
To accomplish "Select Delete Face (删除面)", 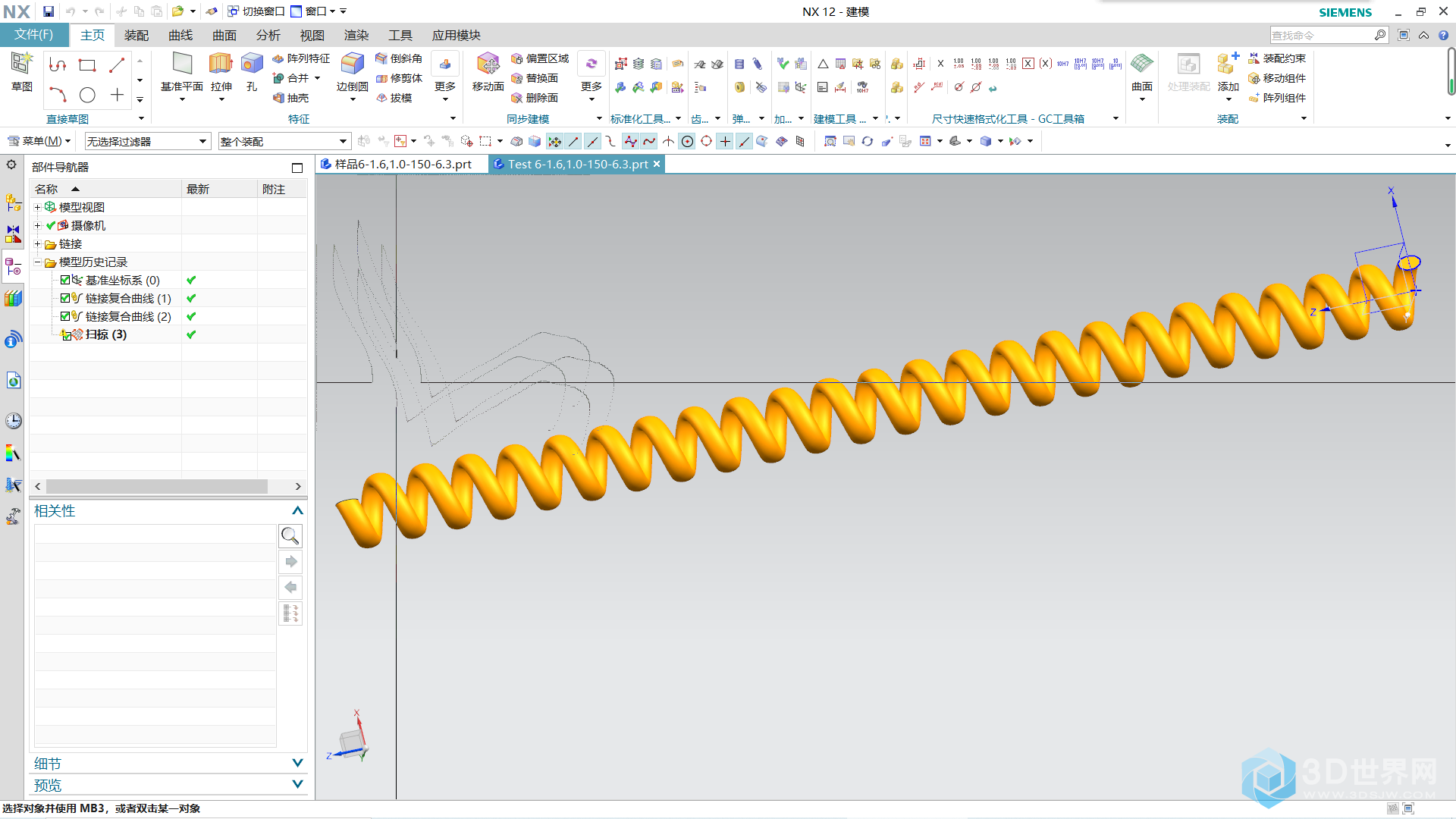I will point(535,98).
